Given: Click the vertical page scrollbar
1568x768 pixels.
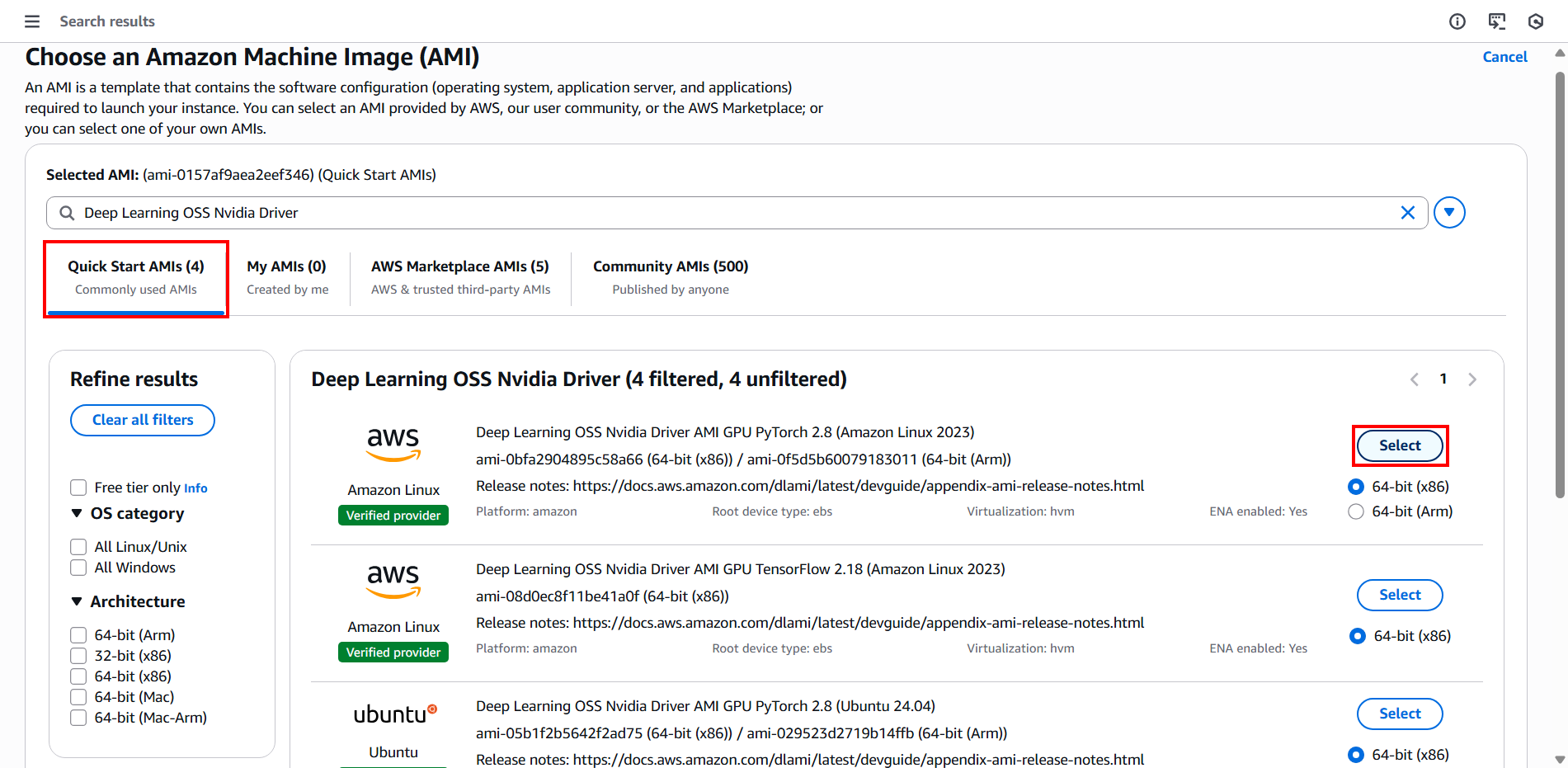Looking at the screenshot, I should [1560, 285].
